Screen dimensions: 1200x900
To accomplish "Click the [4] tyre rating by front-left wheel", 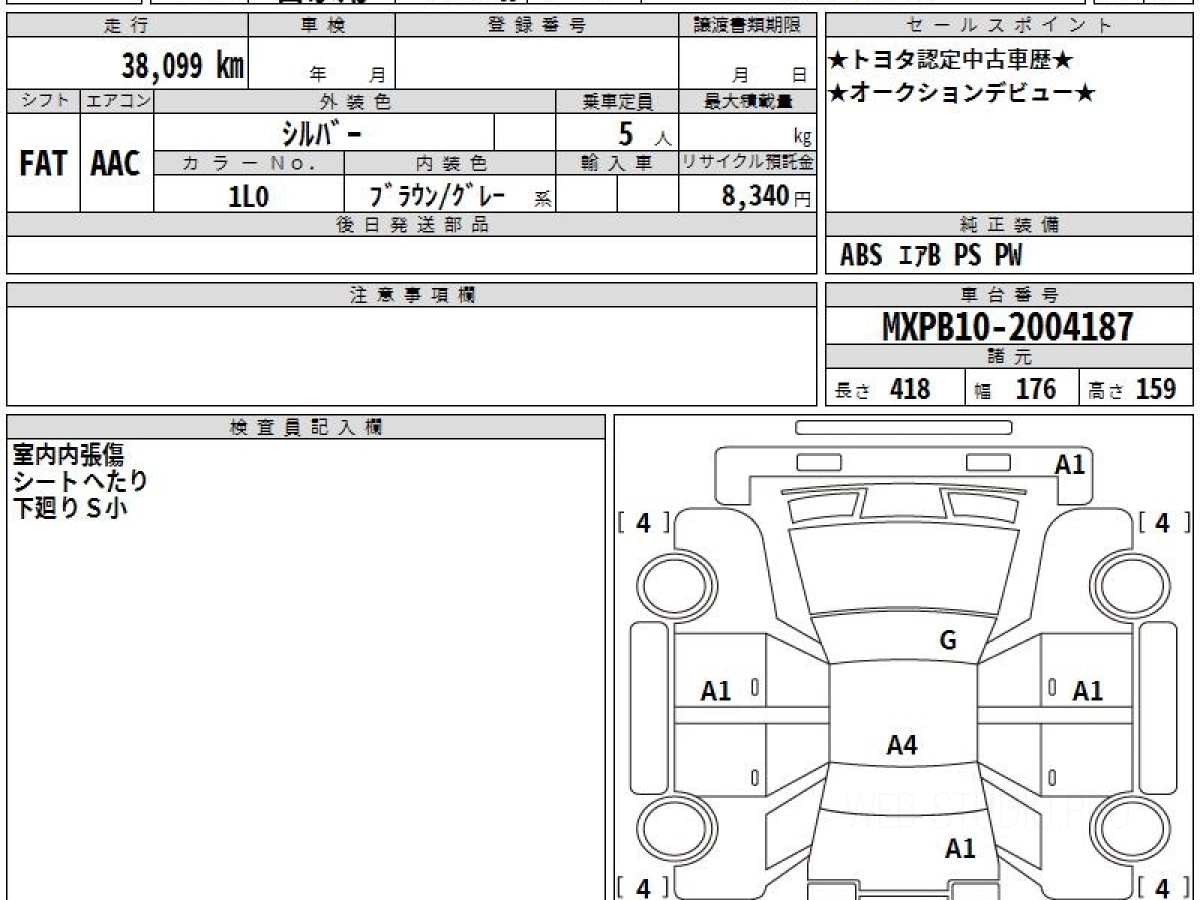I will (x=644, y=523).
